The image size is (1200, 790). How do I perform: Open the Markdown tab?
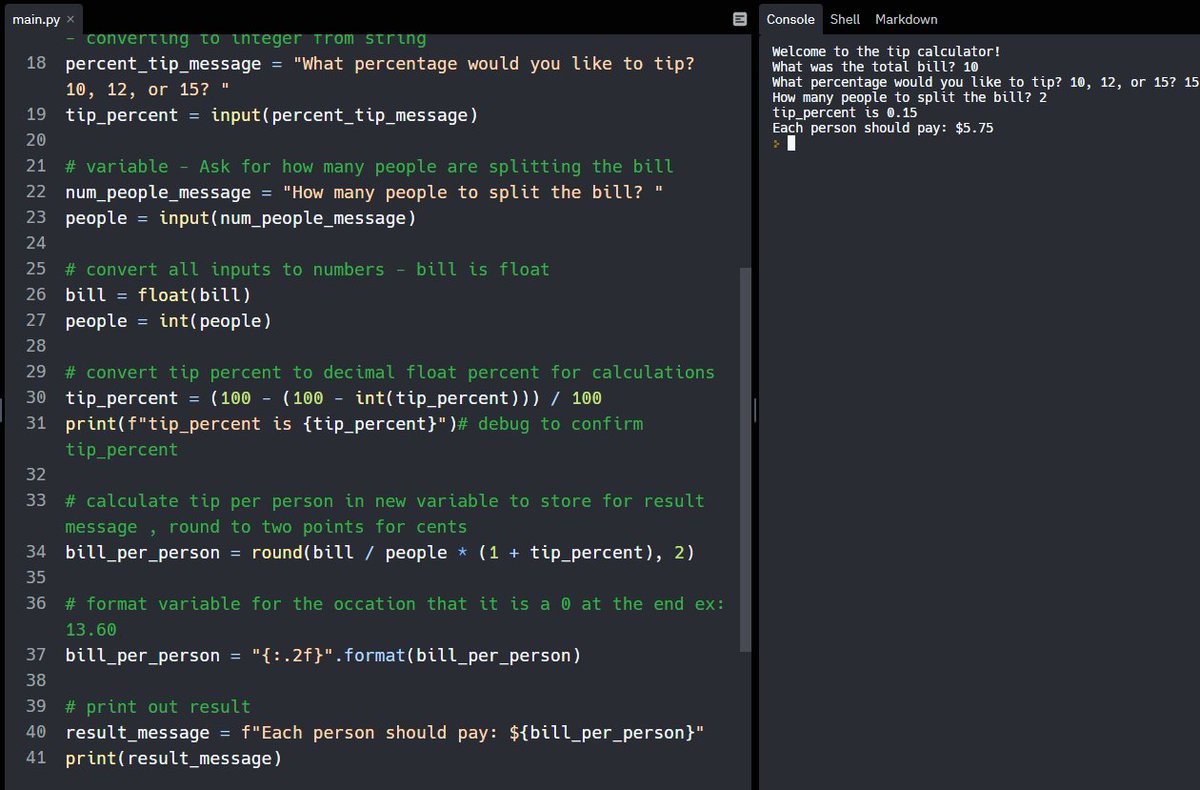point(906,19)
